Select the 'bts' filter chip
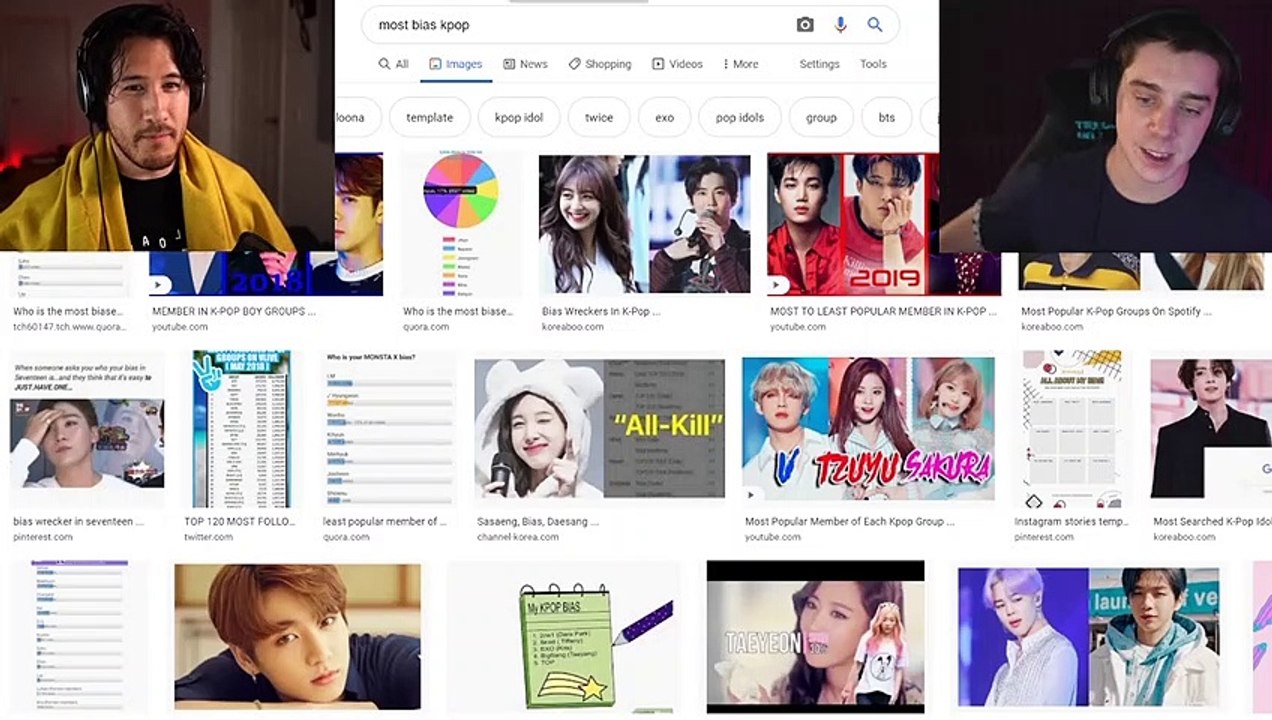The width and height of the screenshot is (1272, 720). coord(886,117)
